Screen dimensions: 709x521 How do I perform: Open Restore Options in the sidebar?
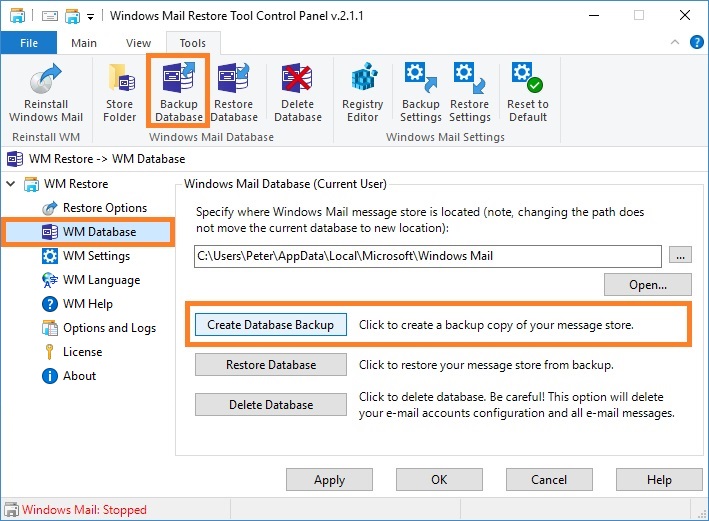[x=105, y=208]
